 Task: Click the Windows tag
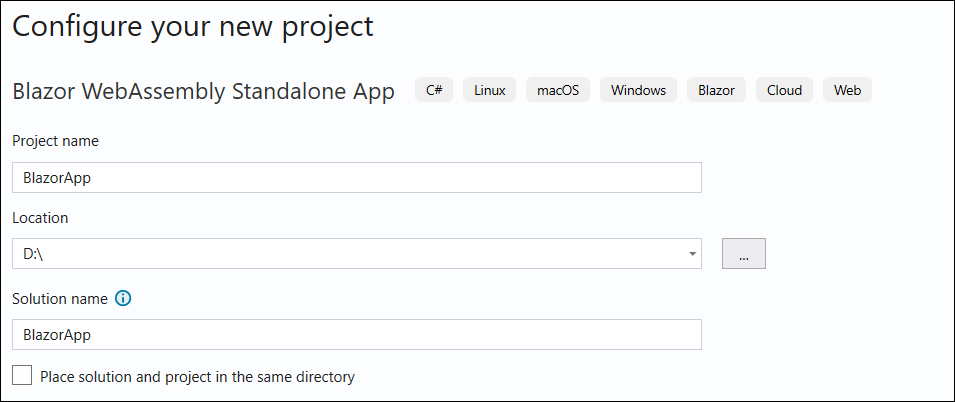[x=638, y=90]
